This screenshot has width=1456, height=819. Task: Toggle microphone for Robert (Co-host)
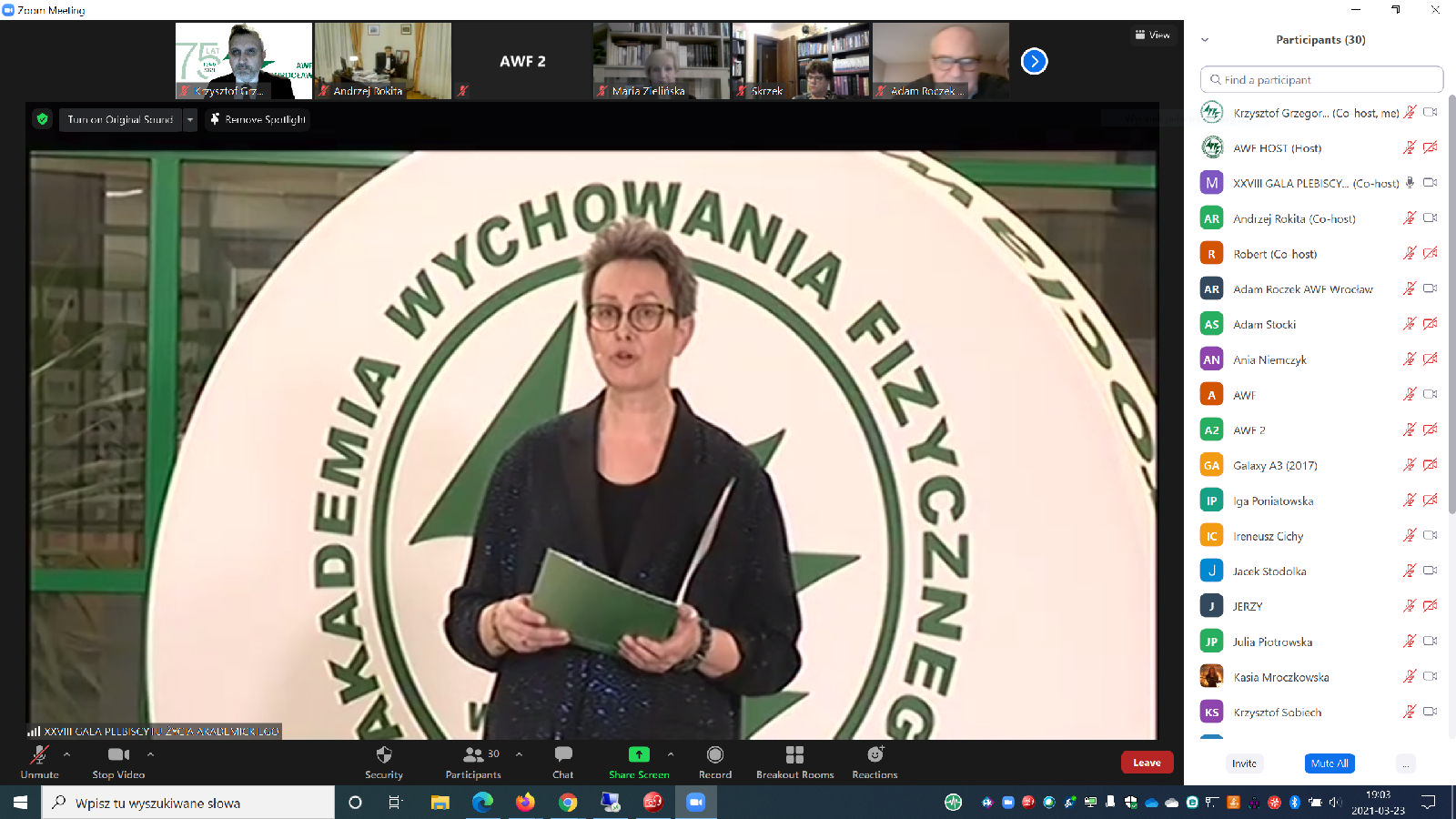(x=1410, y=253)
